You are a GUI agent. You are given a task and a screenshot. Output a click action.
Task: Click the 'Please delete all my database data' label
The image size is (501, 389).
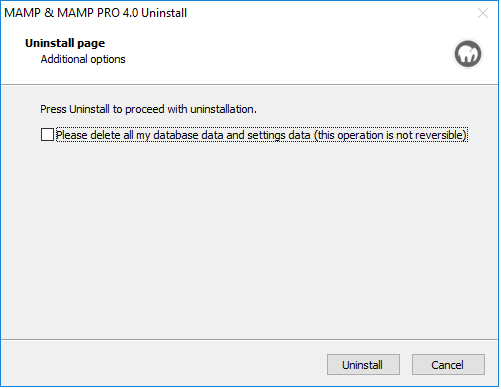click(262, 135)
